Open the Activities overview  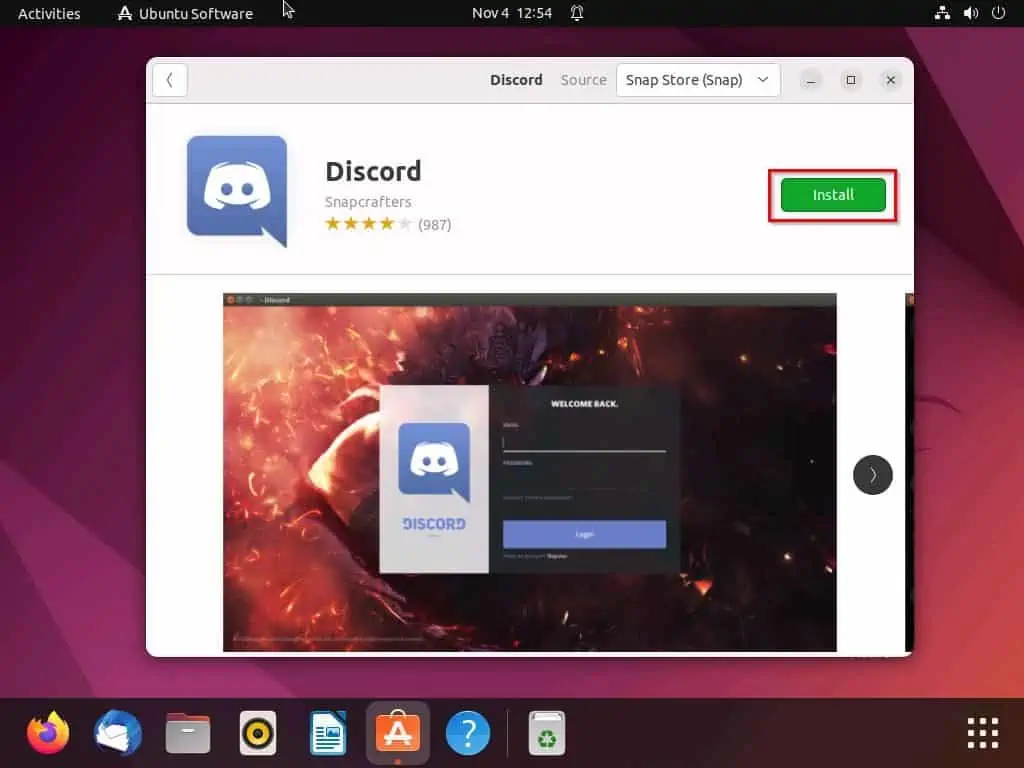pos(48,13)
